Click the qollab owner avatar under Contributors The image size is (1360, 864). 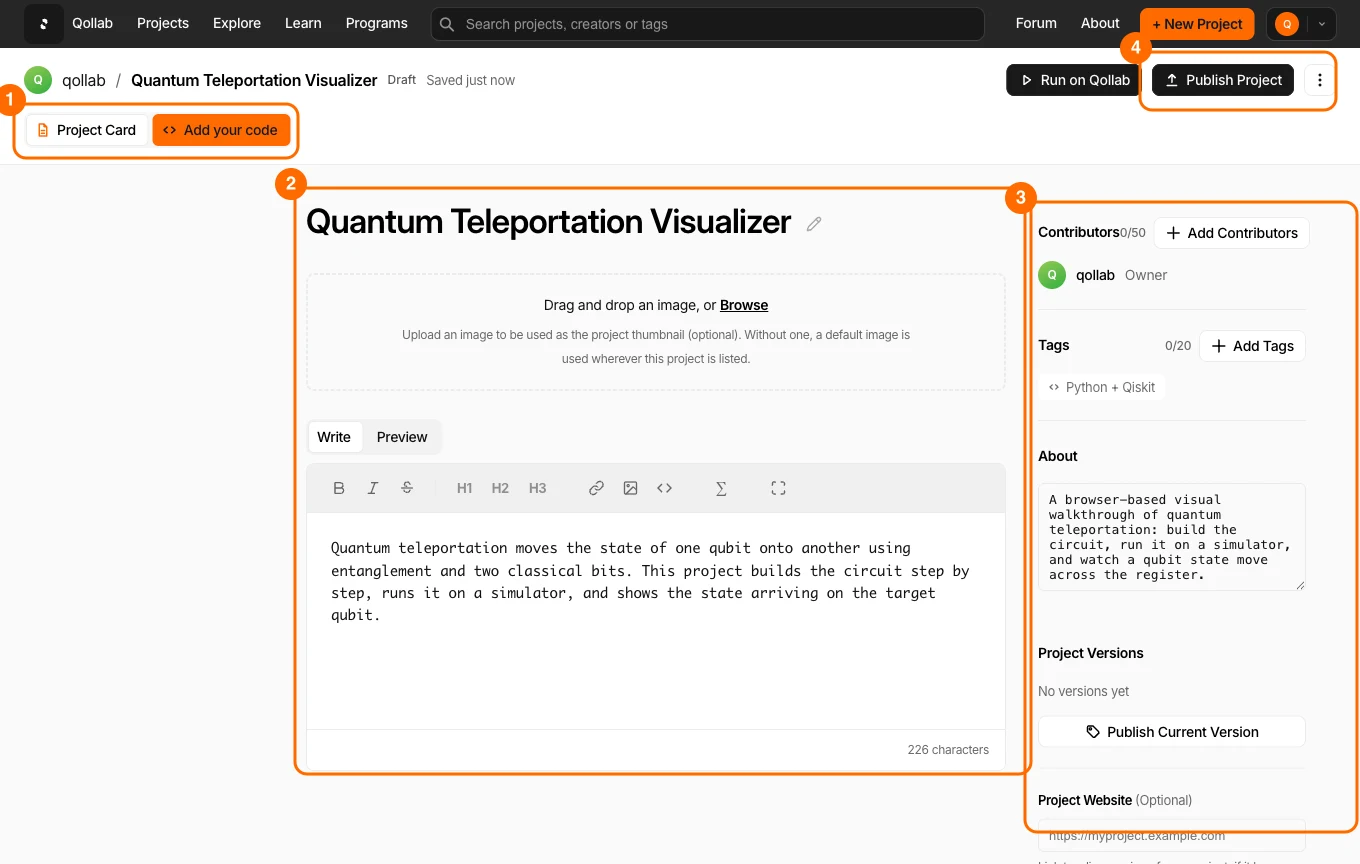pyautogui.click(x=1052, y=275)
